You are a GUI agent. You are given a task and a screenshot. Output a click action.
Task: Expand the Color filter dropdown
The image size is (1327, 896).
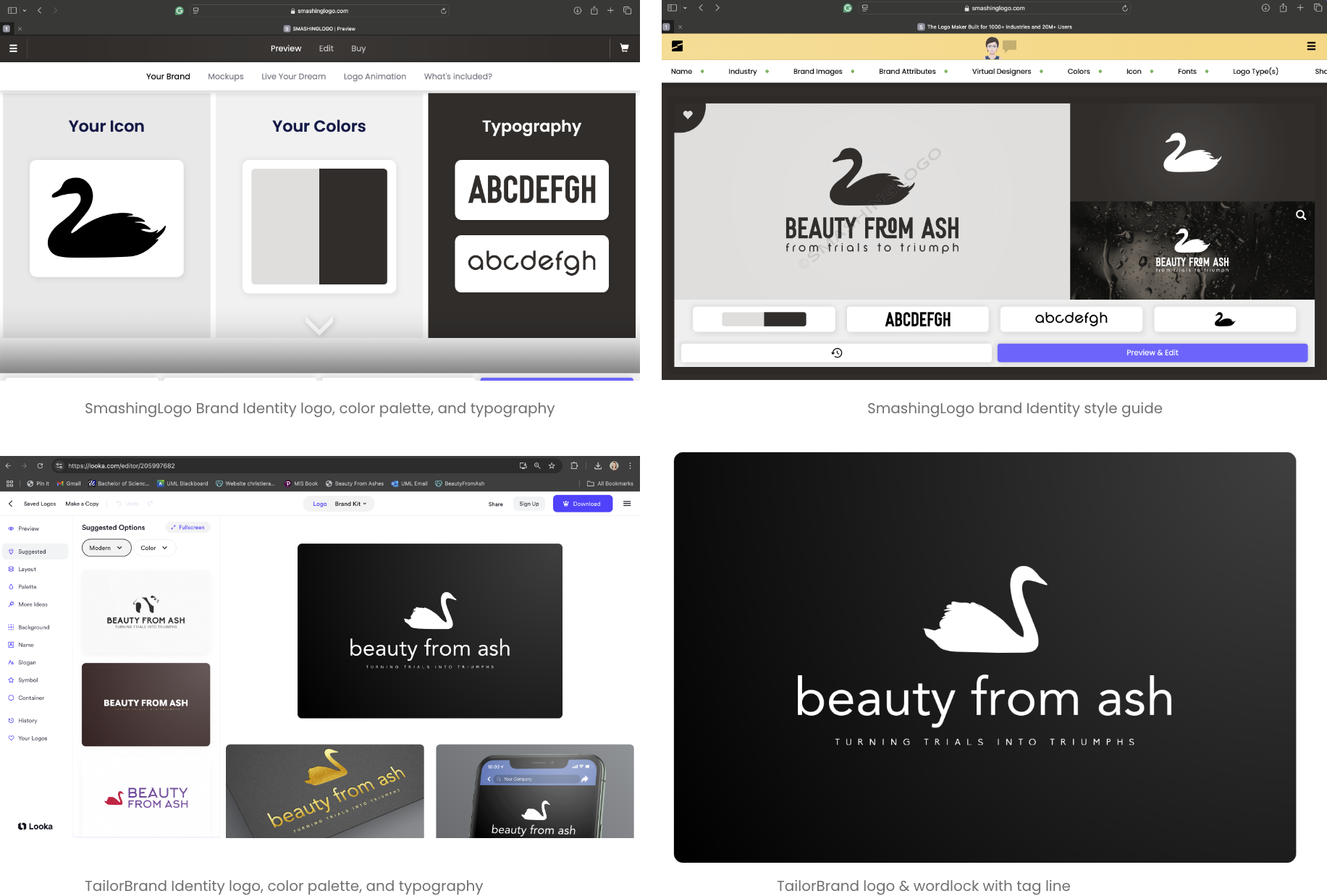155,548
